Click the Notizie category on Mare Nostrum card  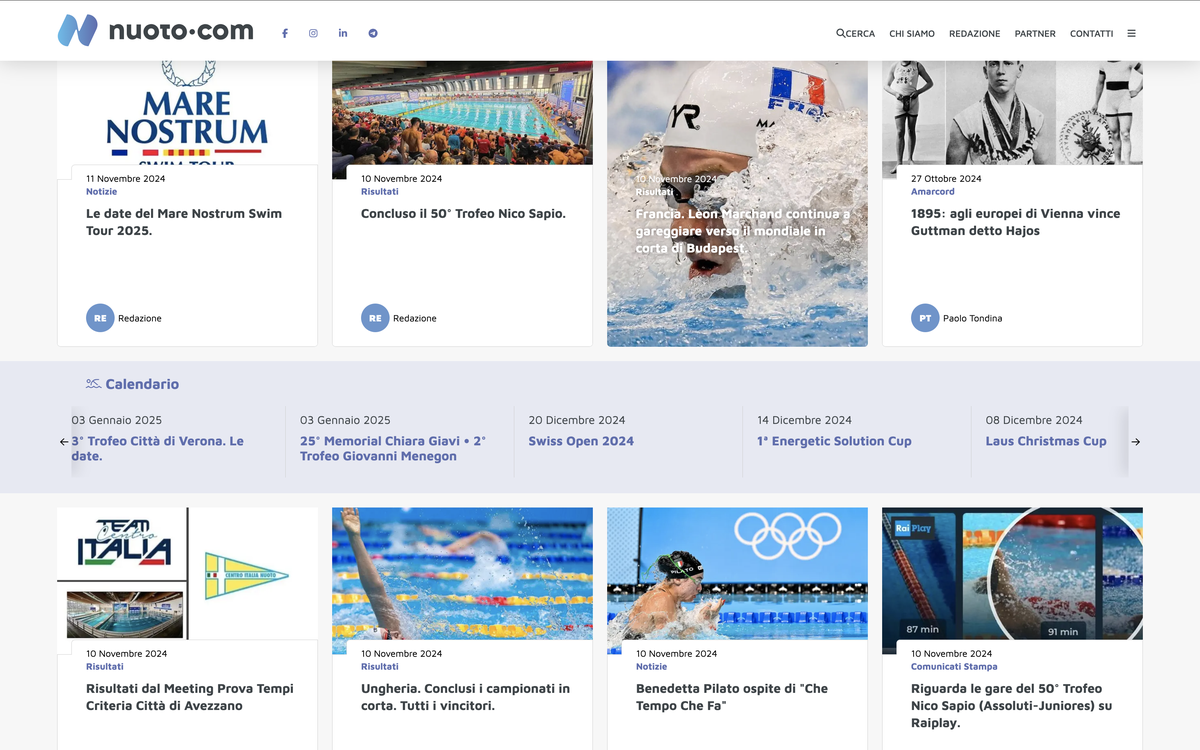[x=101, y=192]
